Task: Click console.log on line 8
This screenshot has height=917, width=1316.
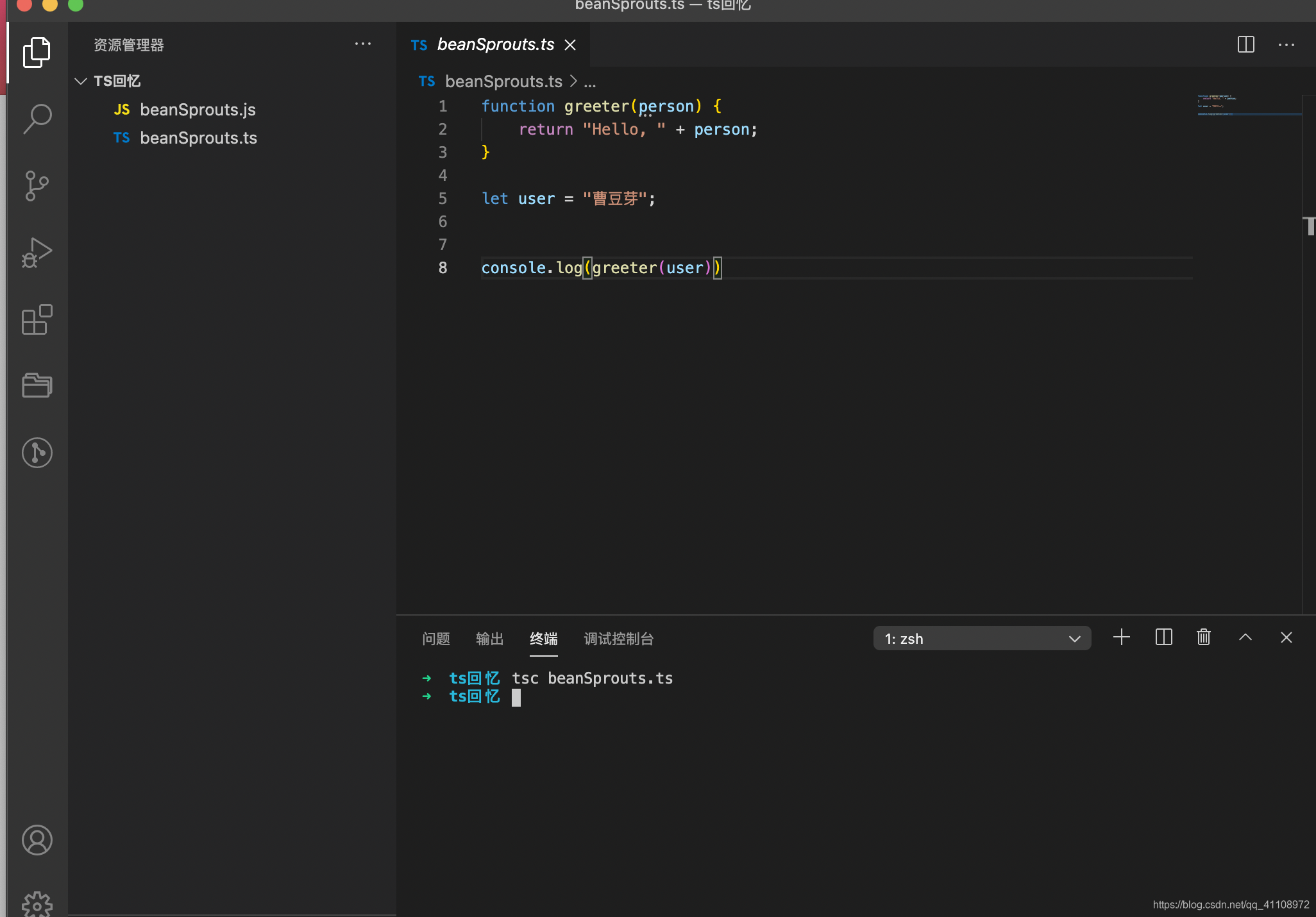Action: pyautogui.click(x=532, y=268)
